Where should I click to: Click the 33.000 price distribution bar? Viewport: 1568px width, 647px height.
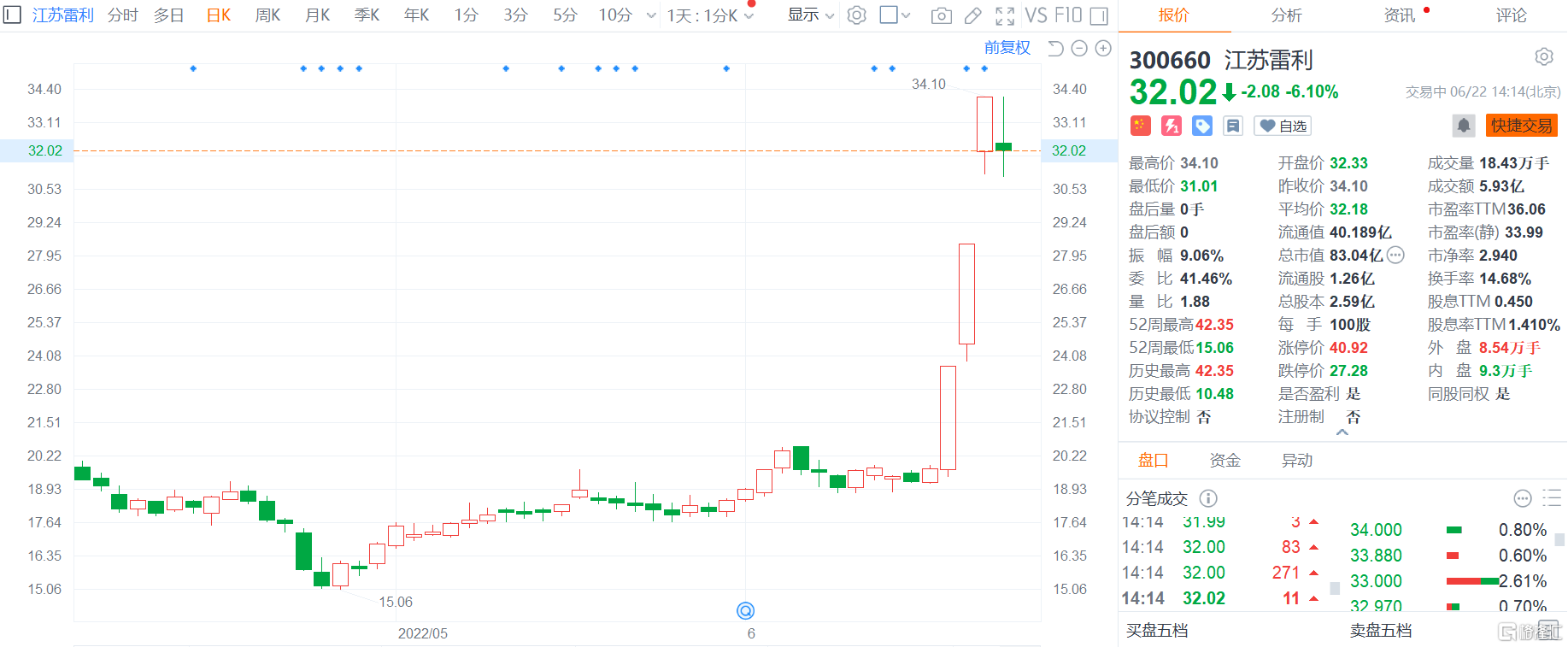pos(1472,581)
